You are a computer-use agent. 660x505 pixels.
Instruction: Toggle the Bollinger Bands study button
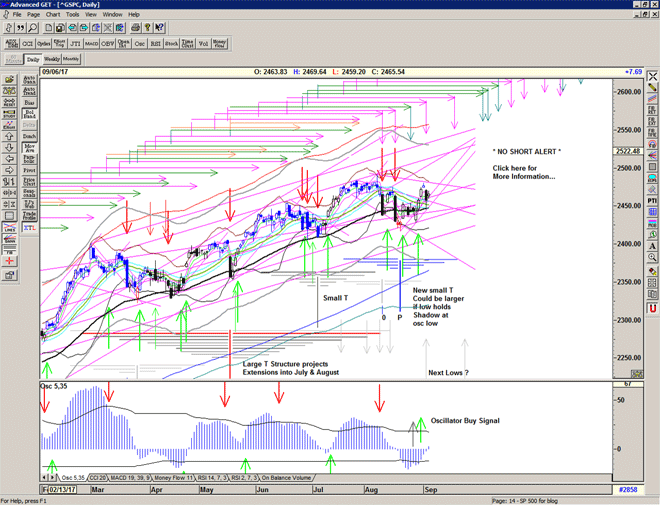pos(29,113)
